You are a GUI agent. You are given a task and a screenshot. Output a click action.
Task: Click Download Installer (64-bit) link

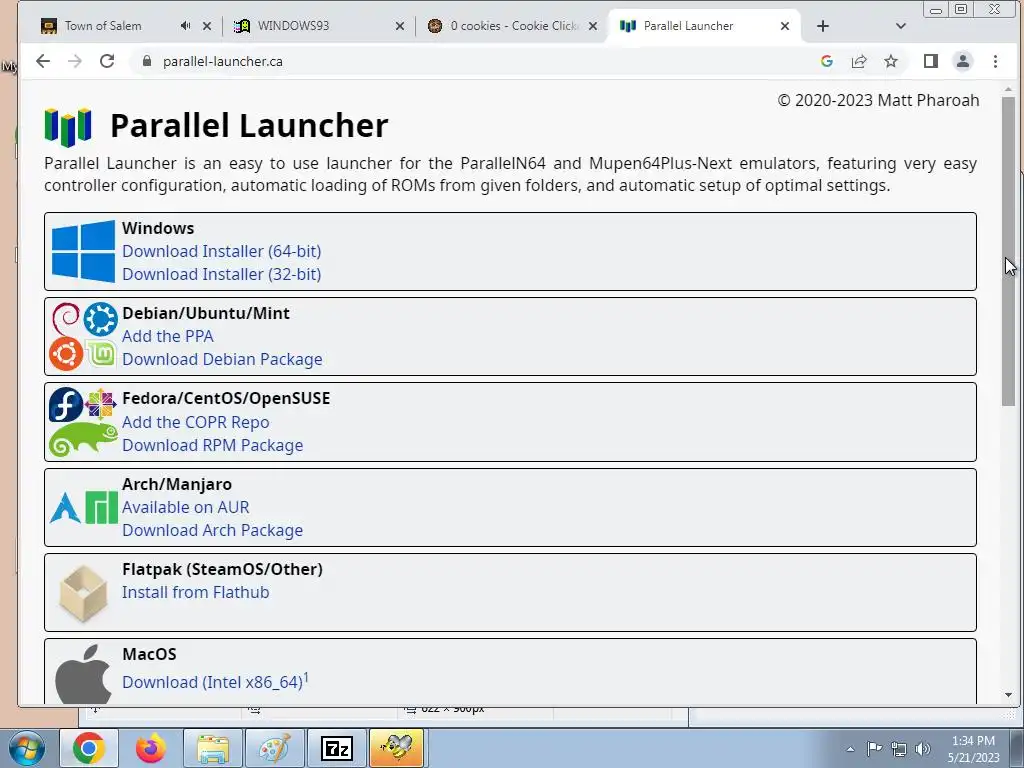[221, 251]
